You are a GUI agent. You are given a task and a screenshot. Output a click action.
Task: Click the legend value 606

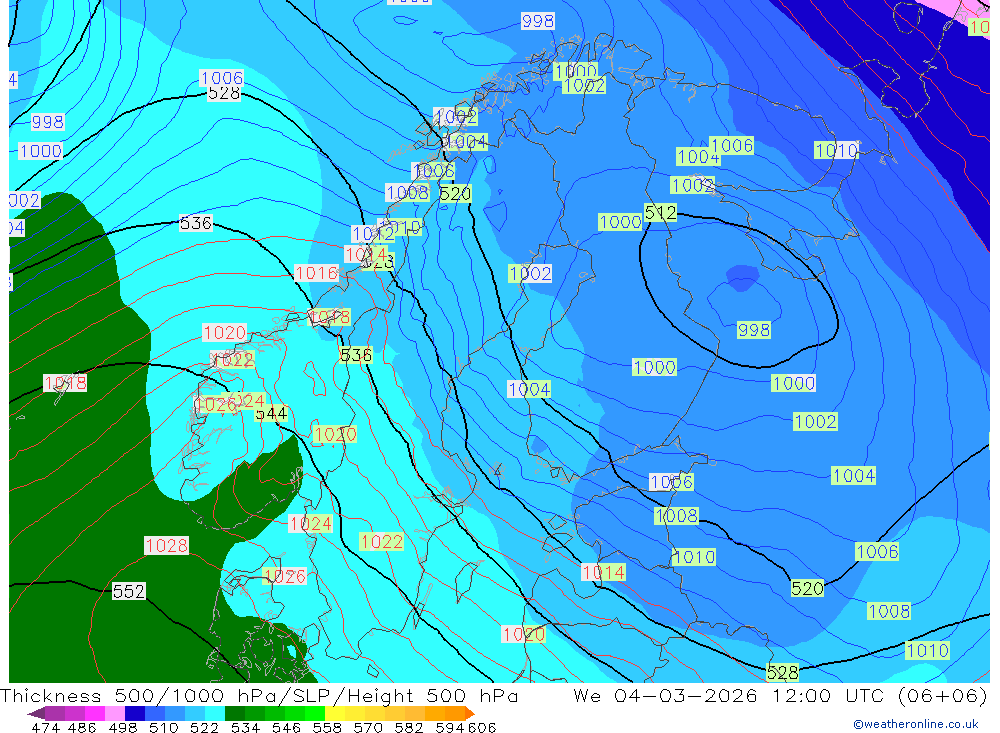(x=482, y=727)
